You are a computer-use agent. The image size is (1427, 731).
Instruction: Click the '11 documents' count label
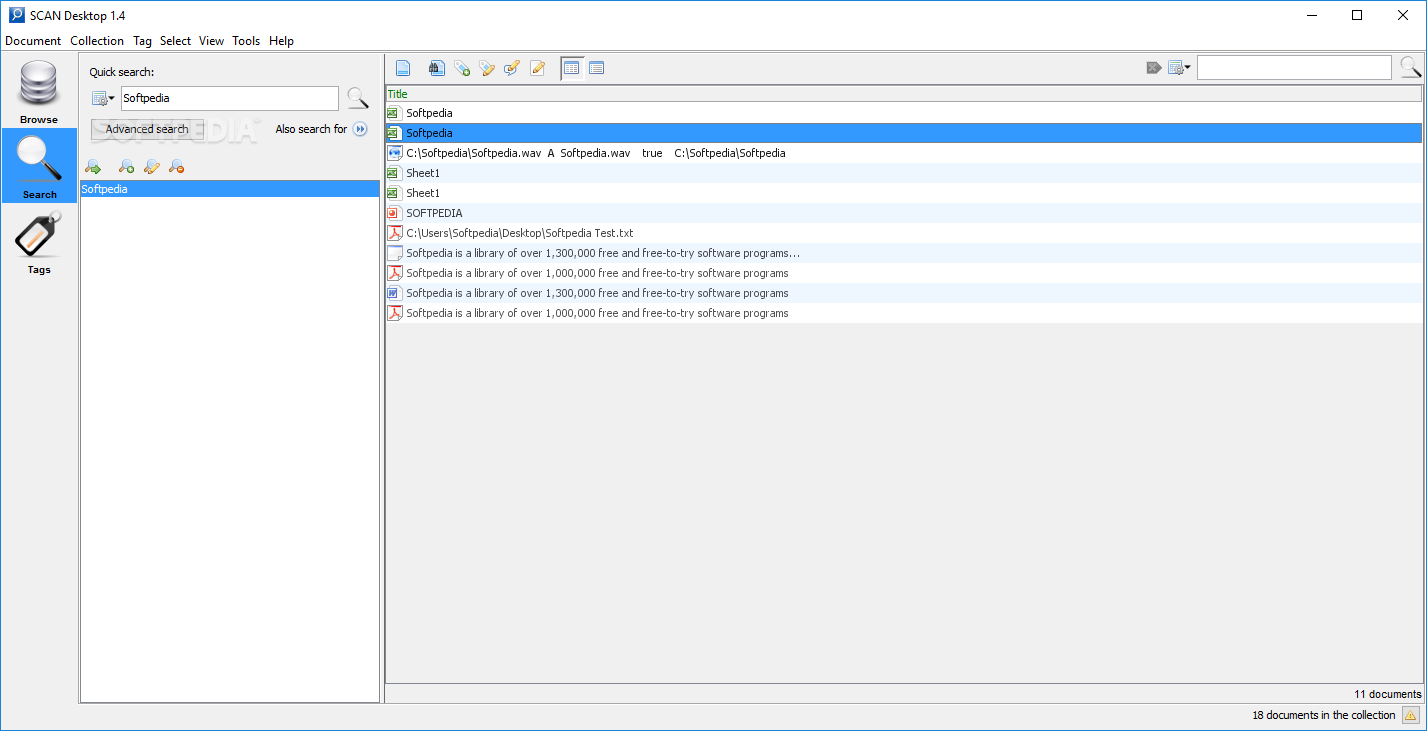point(1388,694)
